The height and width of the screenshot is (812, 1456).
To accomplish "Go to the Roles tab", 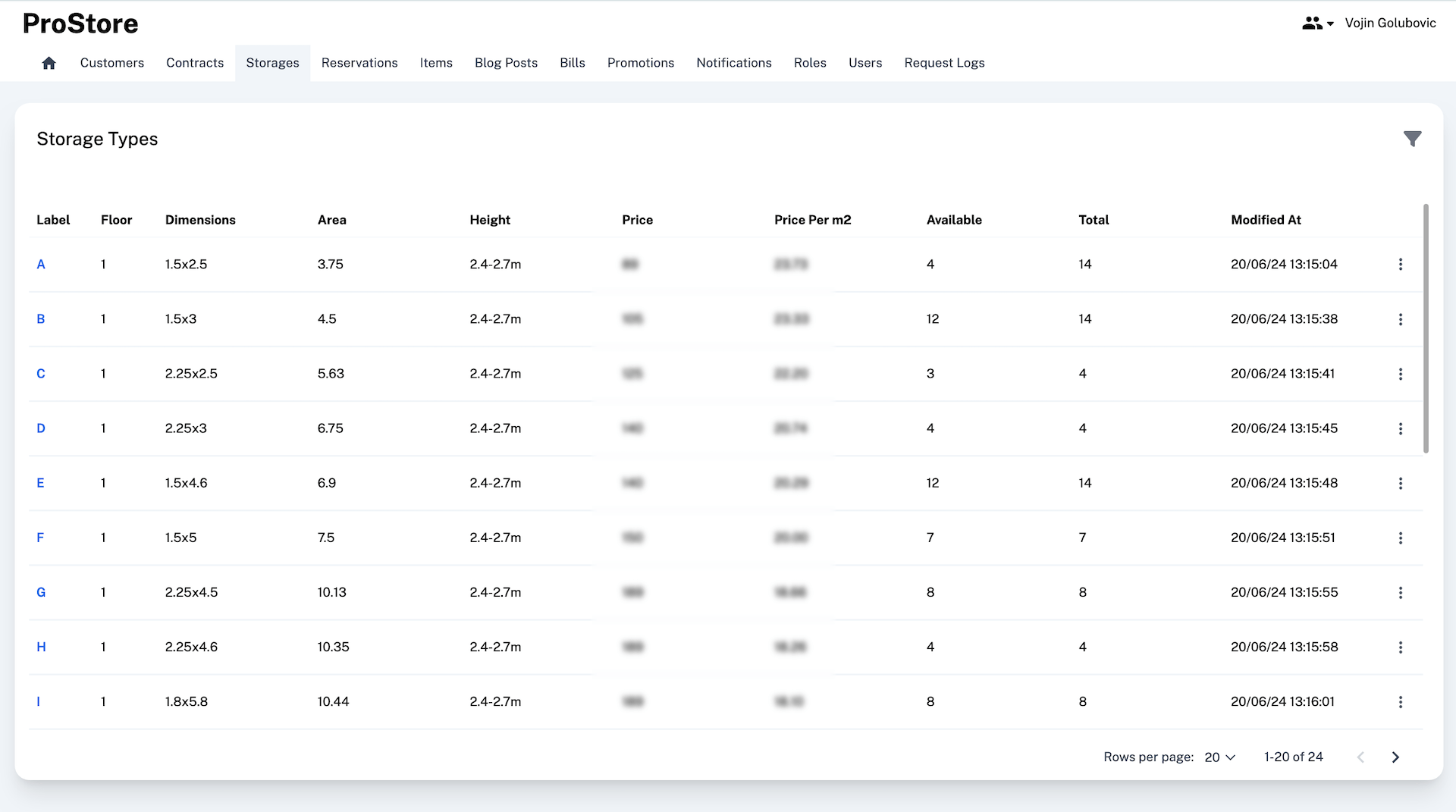I will point(810,63).
